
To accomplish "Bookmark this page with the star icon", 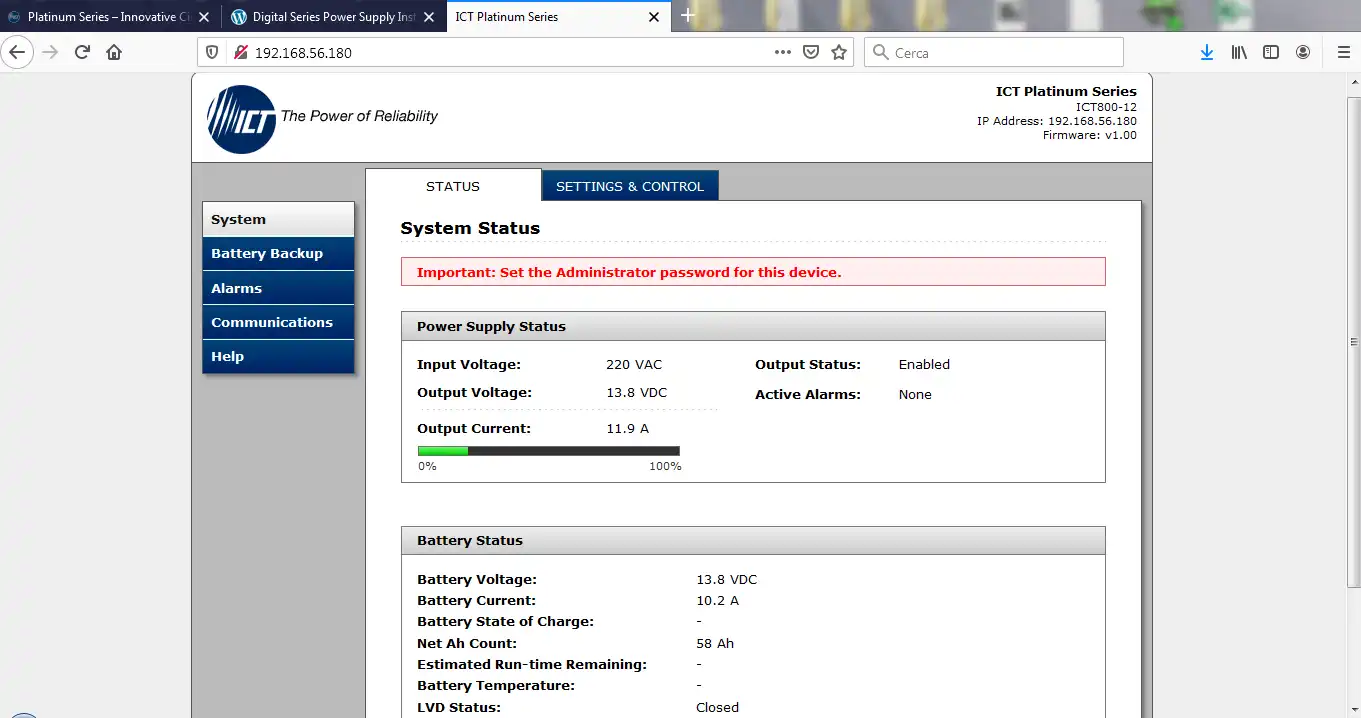I will (x=839, y=52).
